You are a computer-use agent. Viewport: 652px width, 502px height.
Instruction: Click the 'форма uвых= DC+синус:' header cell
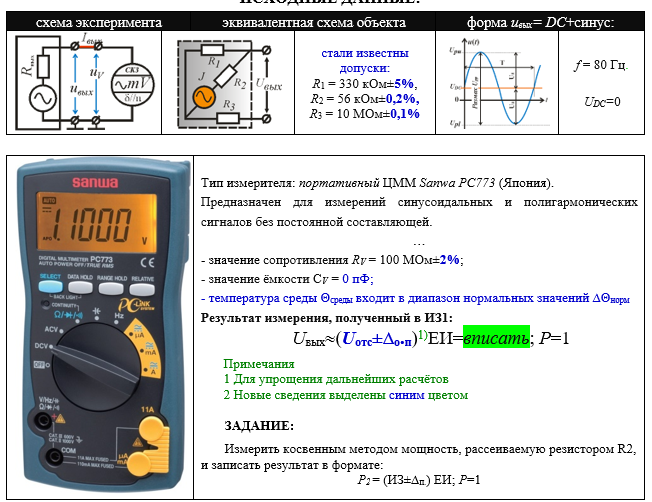click(540, 22)
